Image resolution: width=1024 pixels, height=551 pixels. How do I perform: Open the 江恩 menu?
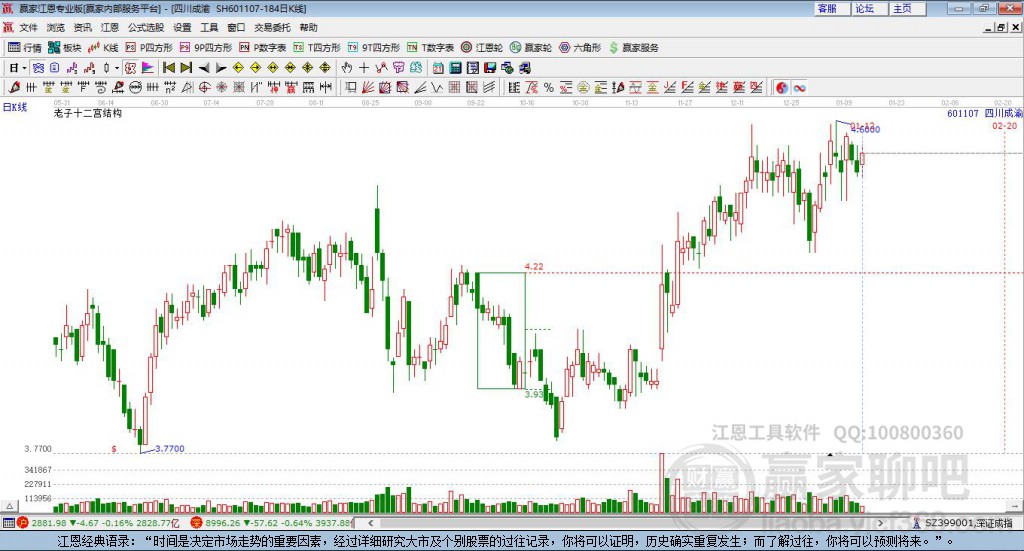(110, 27)
